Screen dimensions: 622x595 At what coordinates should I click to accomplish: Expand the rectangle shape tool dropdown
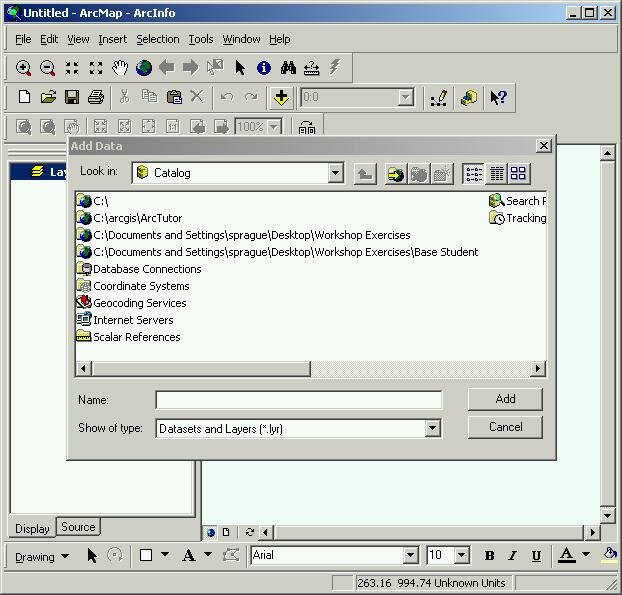(x=165, y=555)
